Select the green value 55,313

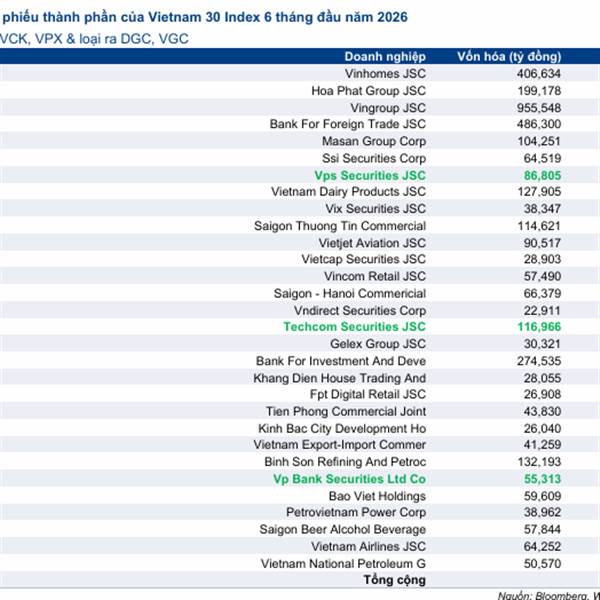pos(542,479)
